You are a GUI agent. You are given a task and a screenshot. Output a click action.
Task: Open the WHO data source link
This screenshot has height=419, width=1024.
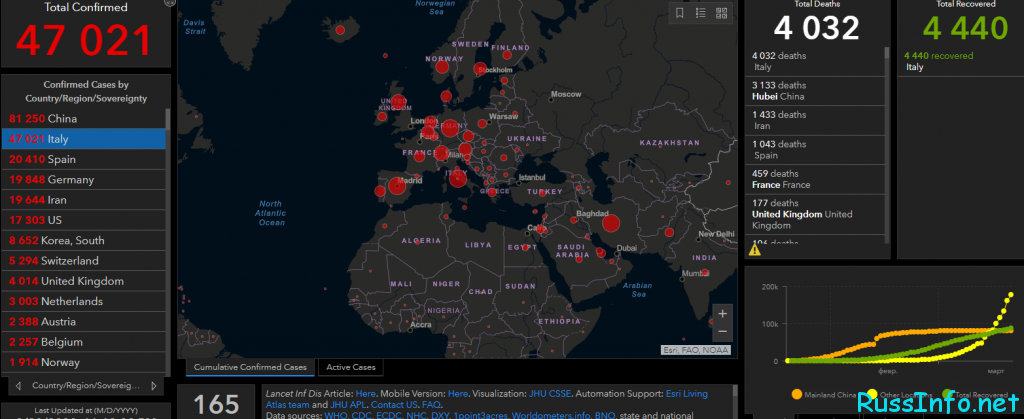click(x=335, y=416)
